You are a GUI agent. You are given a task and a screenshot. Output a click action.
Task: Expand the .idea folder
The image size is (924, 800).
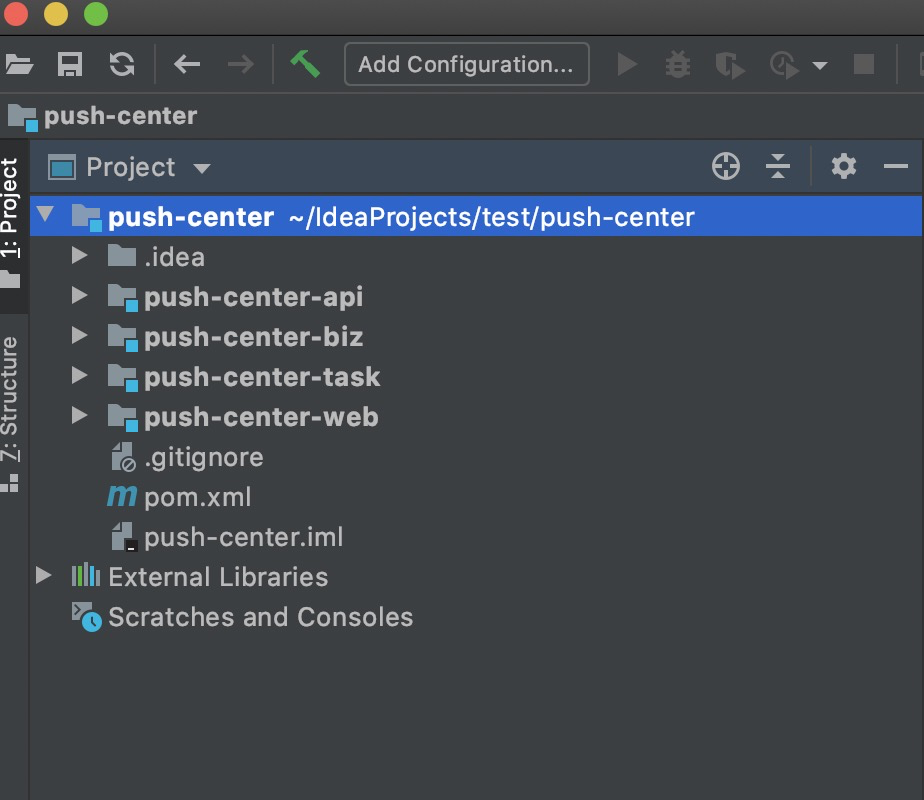click(80, 257)
